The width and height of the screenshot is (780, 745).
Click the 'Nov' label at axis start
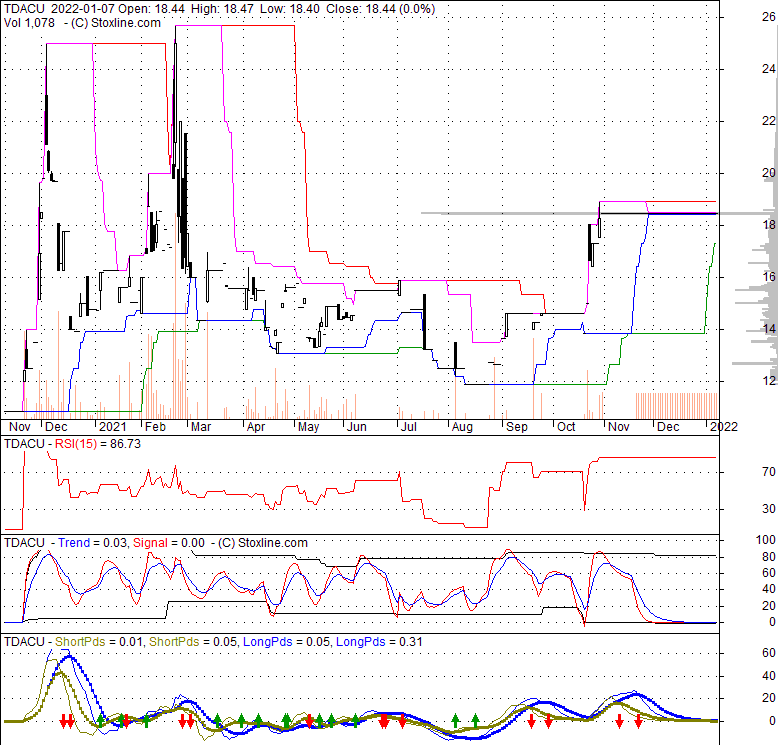pyautogui.click(x=20, y=427)
